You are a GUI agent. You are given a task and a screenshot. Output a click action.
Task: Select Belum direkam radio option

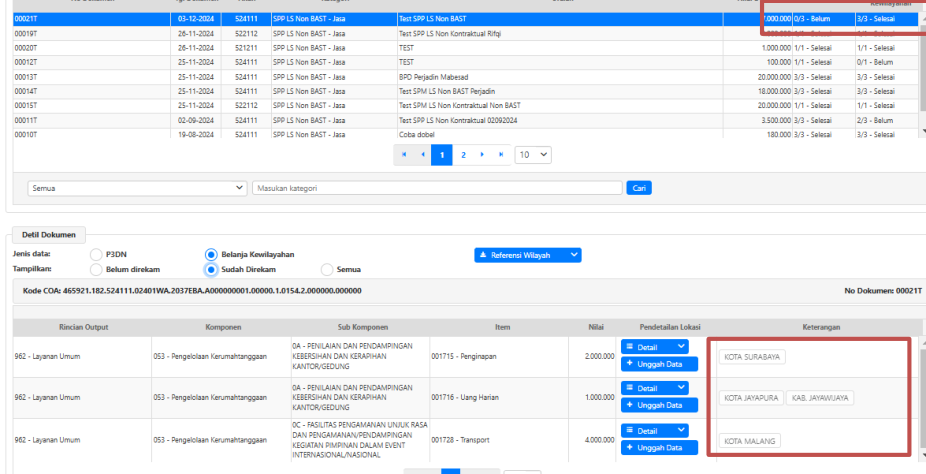tap(97, 269)
